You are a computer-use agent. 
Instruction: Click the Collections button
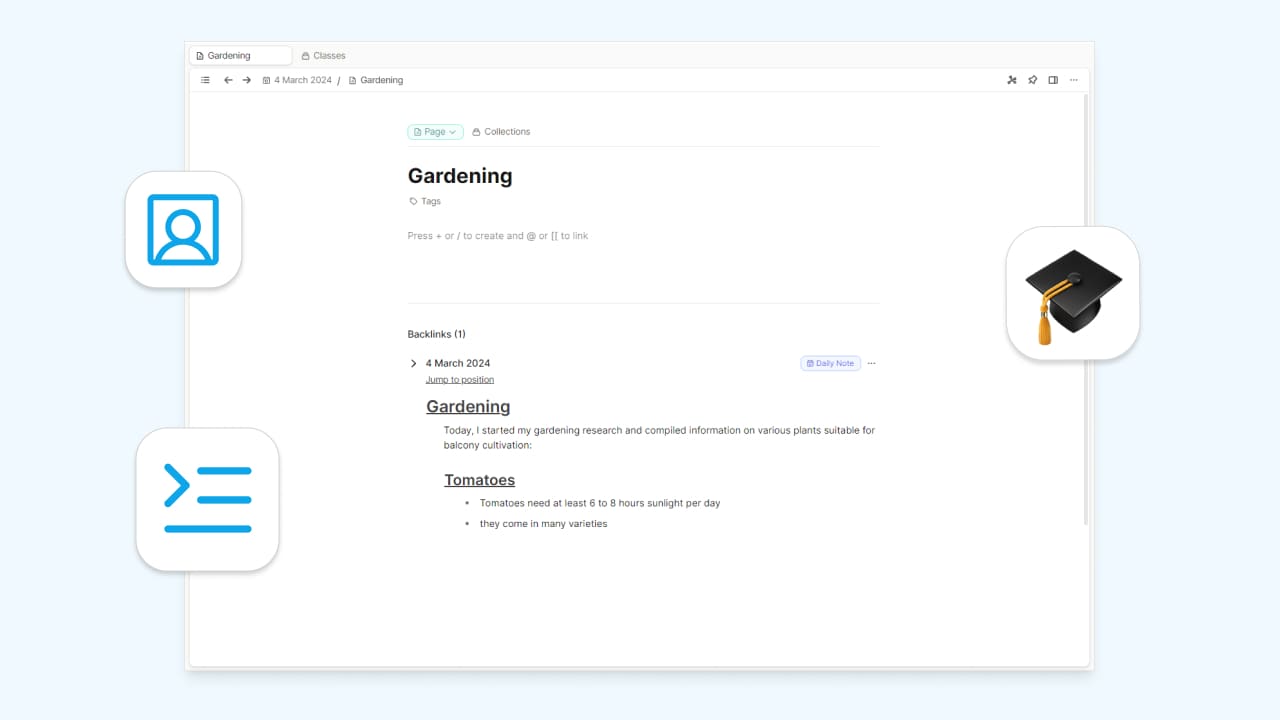coord(501,132)
